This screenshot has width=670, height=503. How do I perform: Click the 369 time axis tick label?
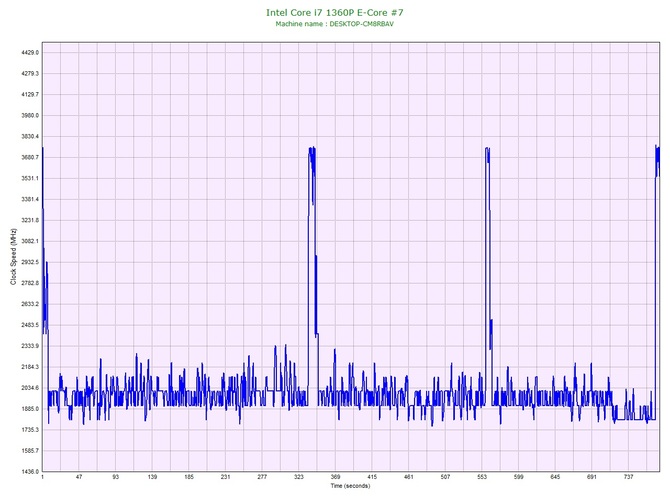pos(335,477)
